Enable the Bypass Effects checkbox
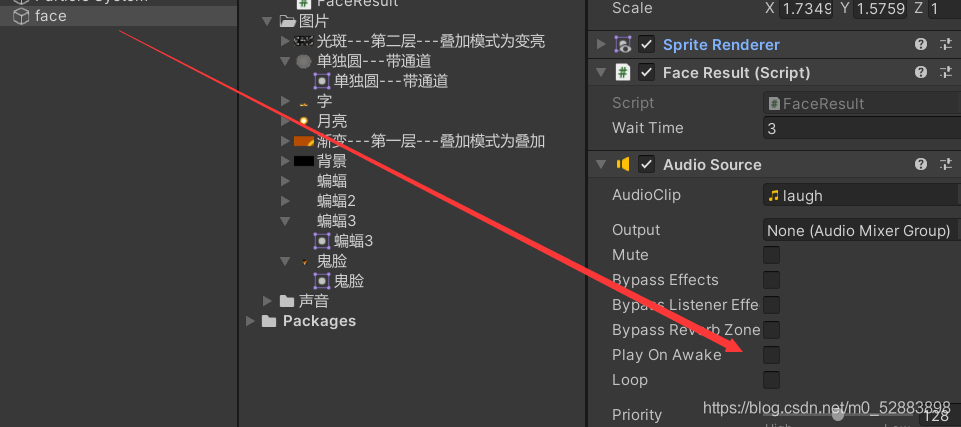This screenshot has width=961, height=427. coord(771,280)
